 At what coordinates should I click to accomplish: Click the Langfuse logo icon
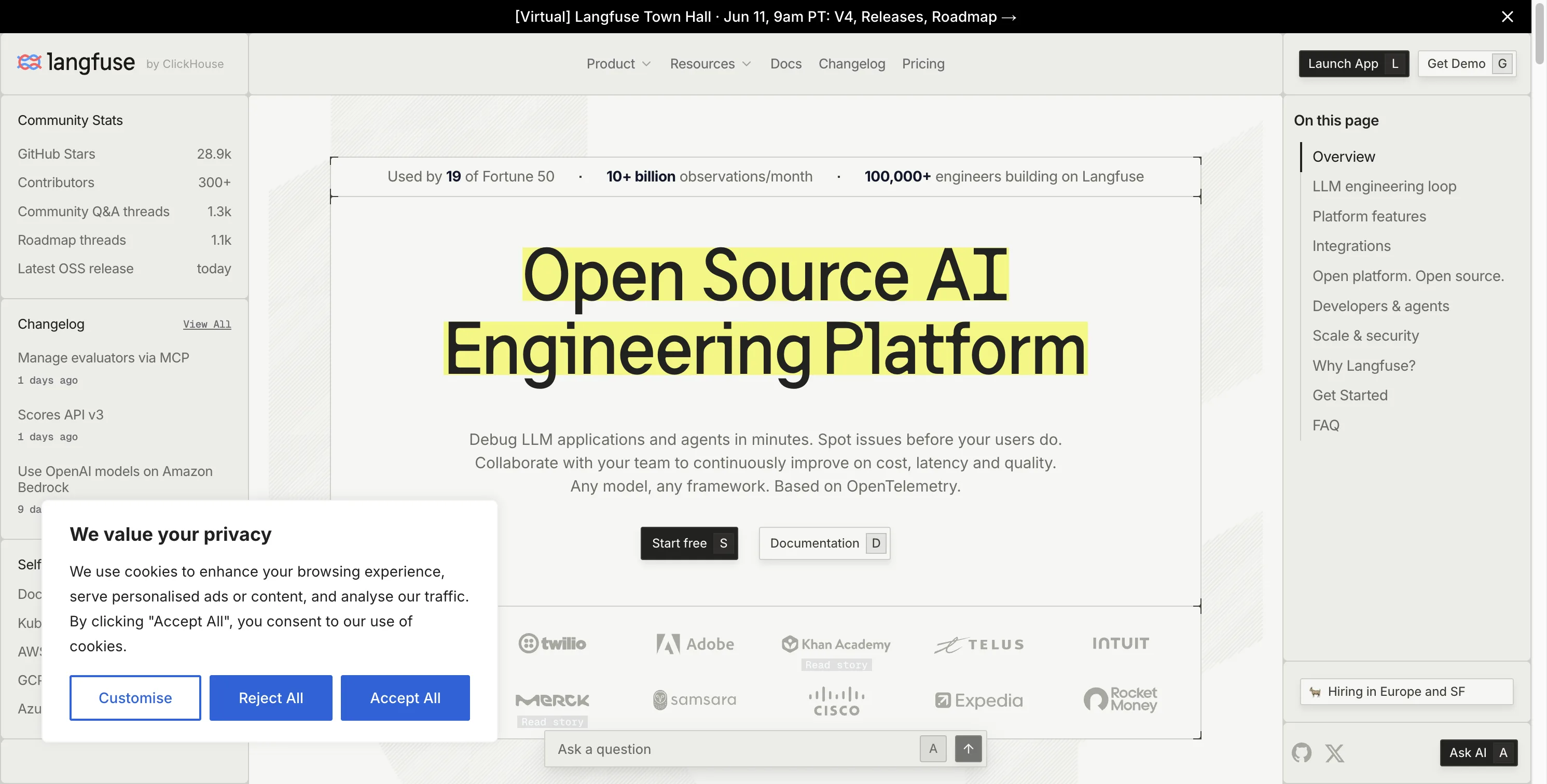[x=29, y=62]
